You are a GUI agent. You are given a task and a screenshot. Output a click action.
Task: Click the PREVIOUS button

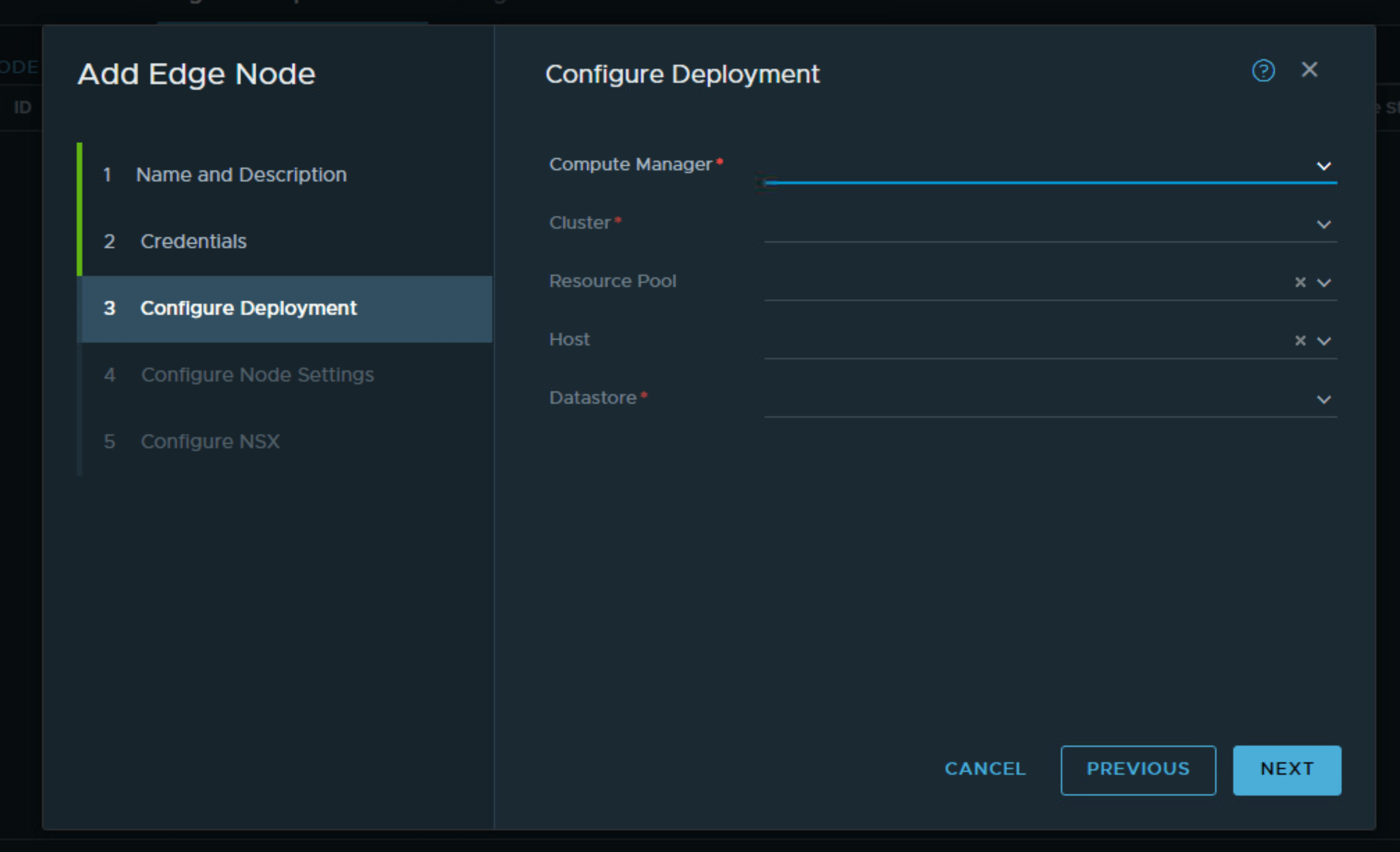pos(1138,770)
